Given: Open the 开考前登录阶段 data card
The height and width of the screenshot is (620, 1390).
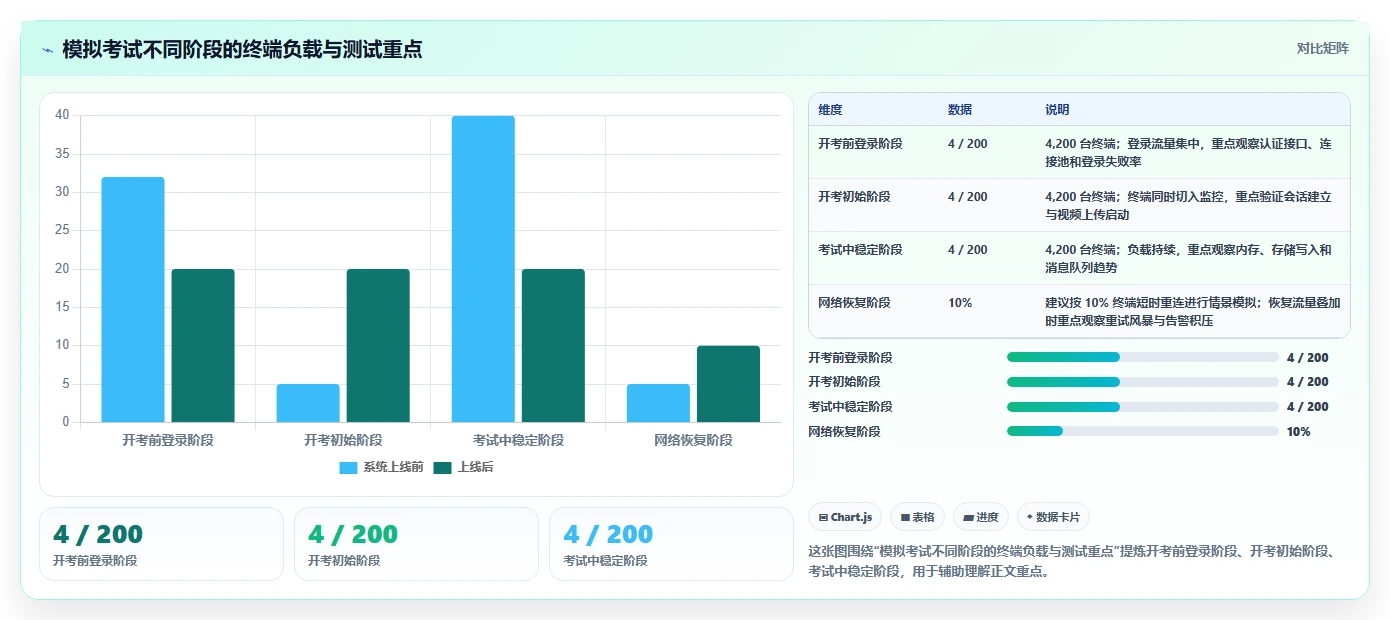Looking at the screenshot, I should [x=161, y=544].
